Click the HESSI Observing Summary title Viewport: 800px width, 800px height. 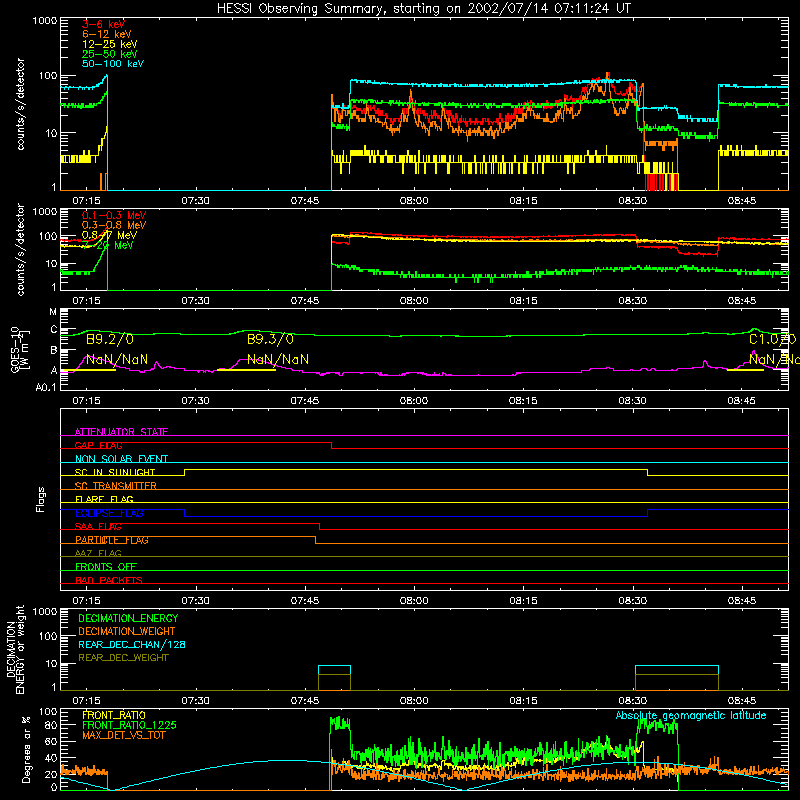(424, 9)
